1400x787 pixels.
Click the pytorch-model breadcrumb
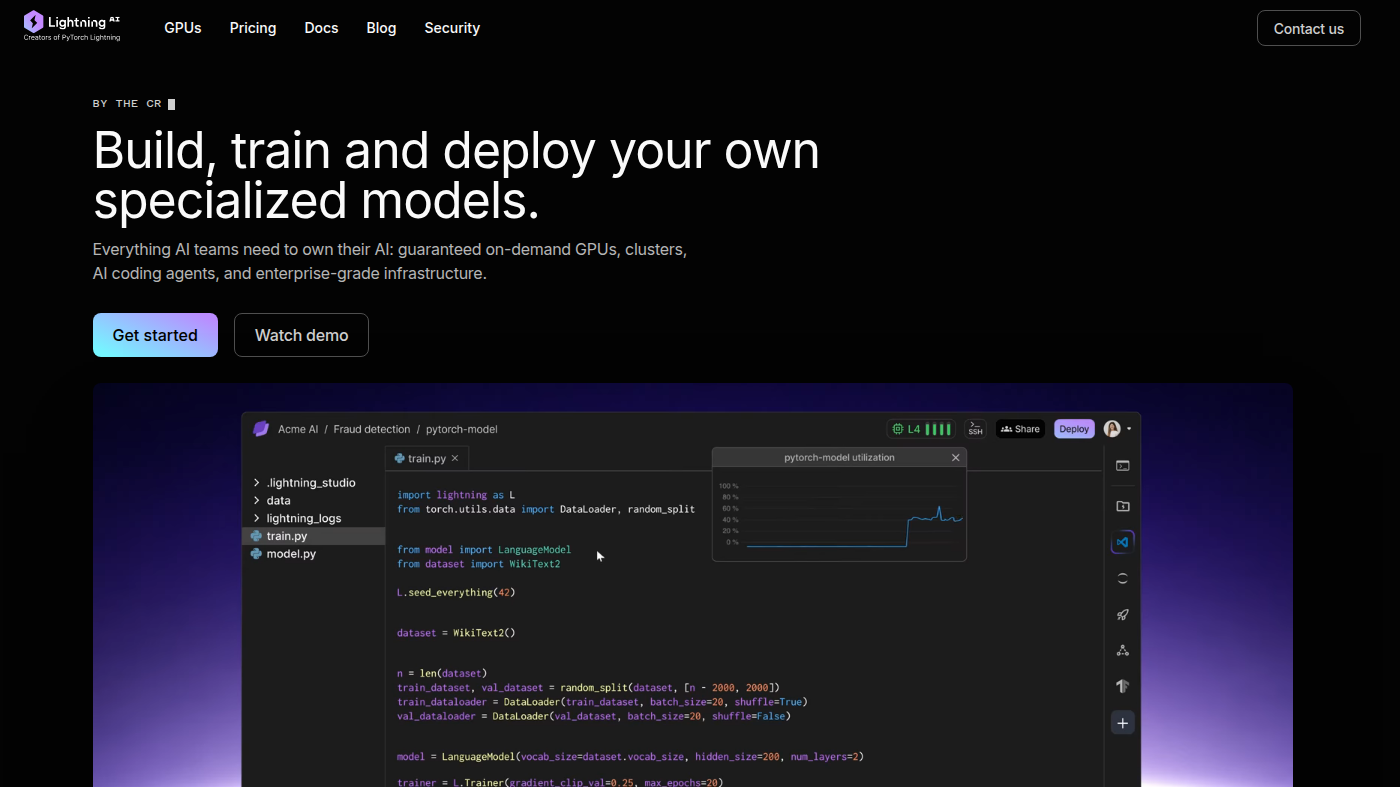pyautogui.click(x=462, y=429)
